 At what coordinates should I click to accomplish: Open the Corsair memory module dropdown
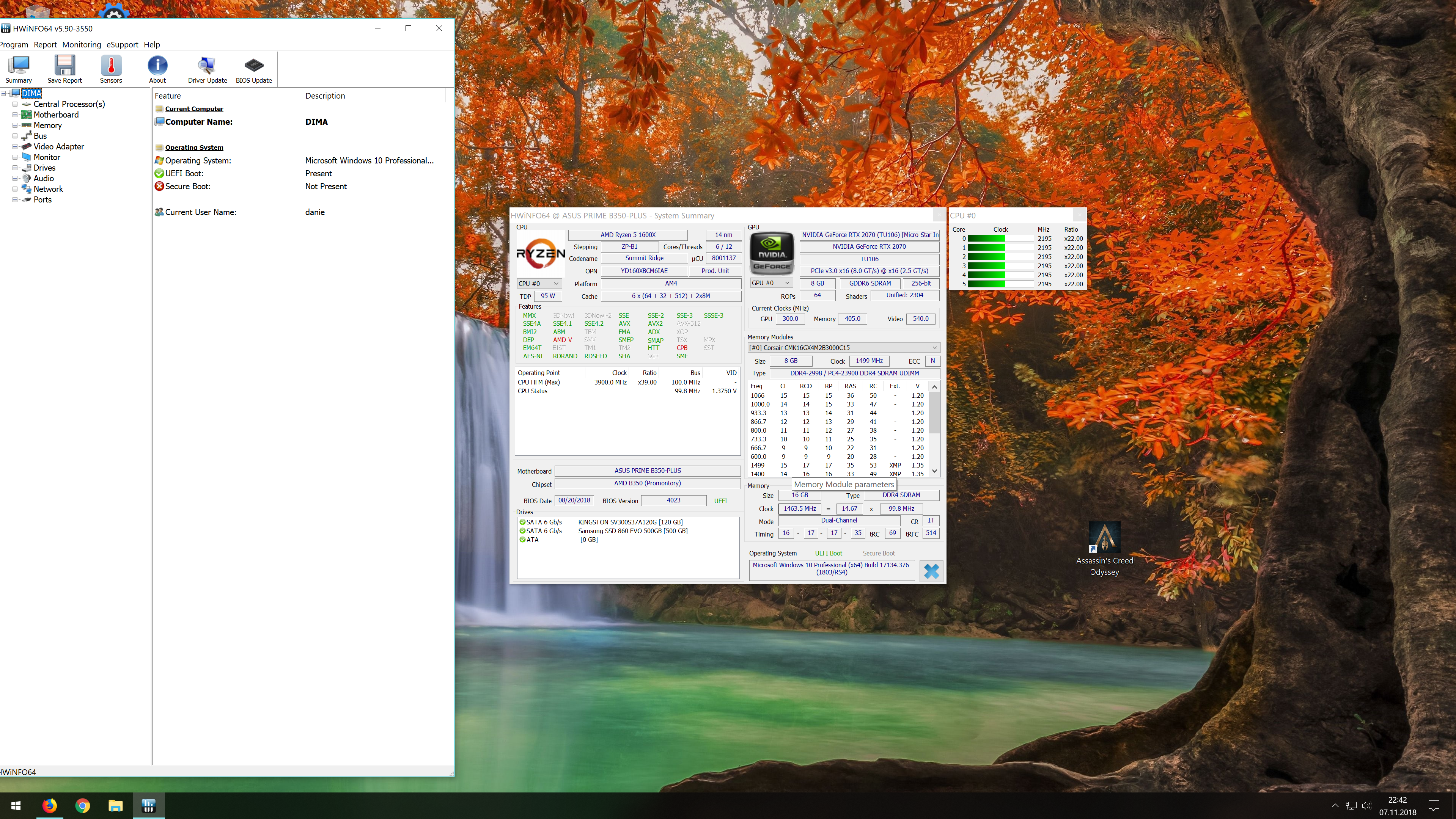(843, 347)
